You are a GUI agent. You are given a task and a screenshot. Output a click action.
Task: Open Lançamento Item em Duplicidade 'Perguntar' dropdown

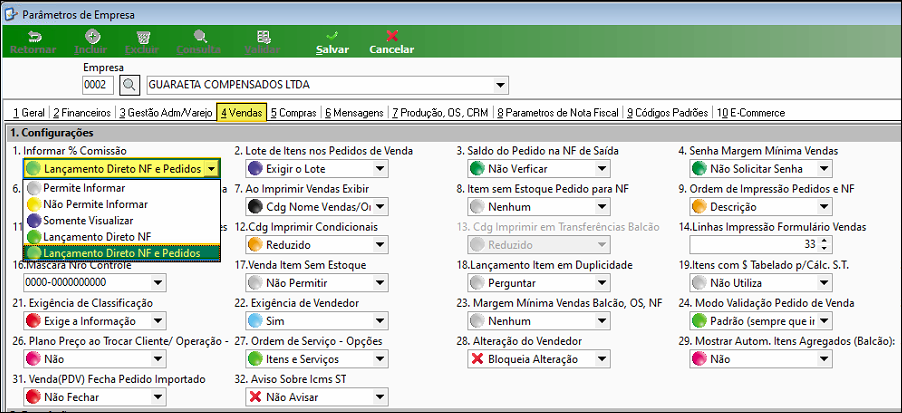[x=602, y=283]
